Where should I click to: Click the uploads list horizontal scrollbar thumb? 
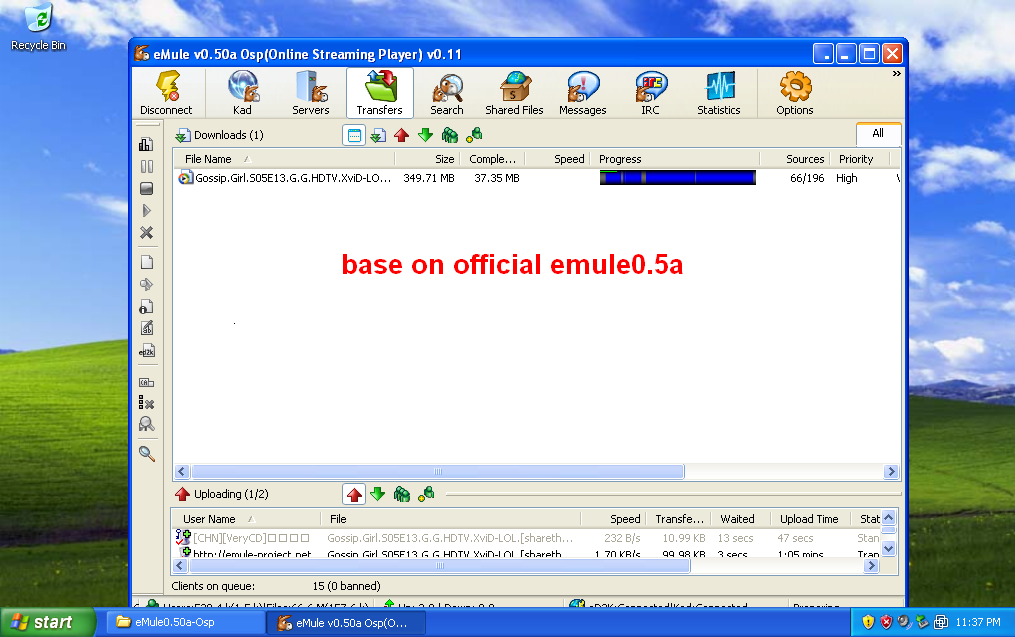pyautogui.click(x=440, y=566)
